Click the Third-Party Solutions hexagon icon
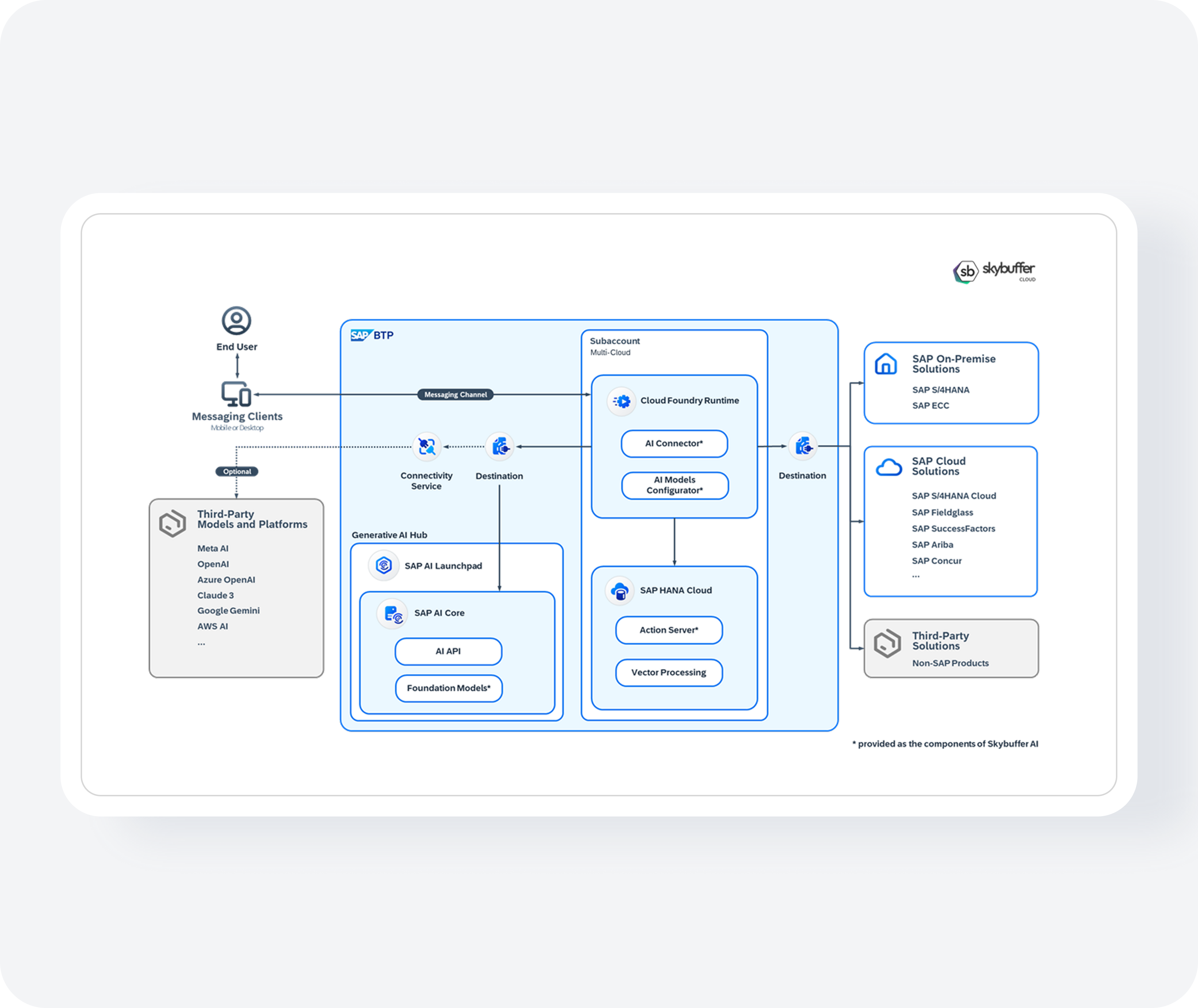This screenshot has height=1008, width=1198. (x=887, y=644)
